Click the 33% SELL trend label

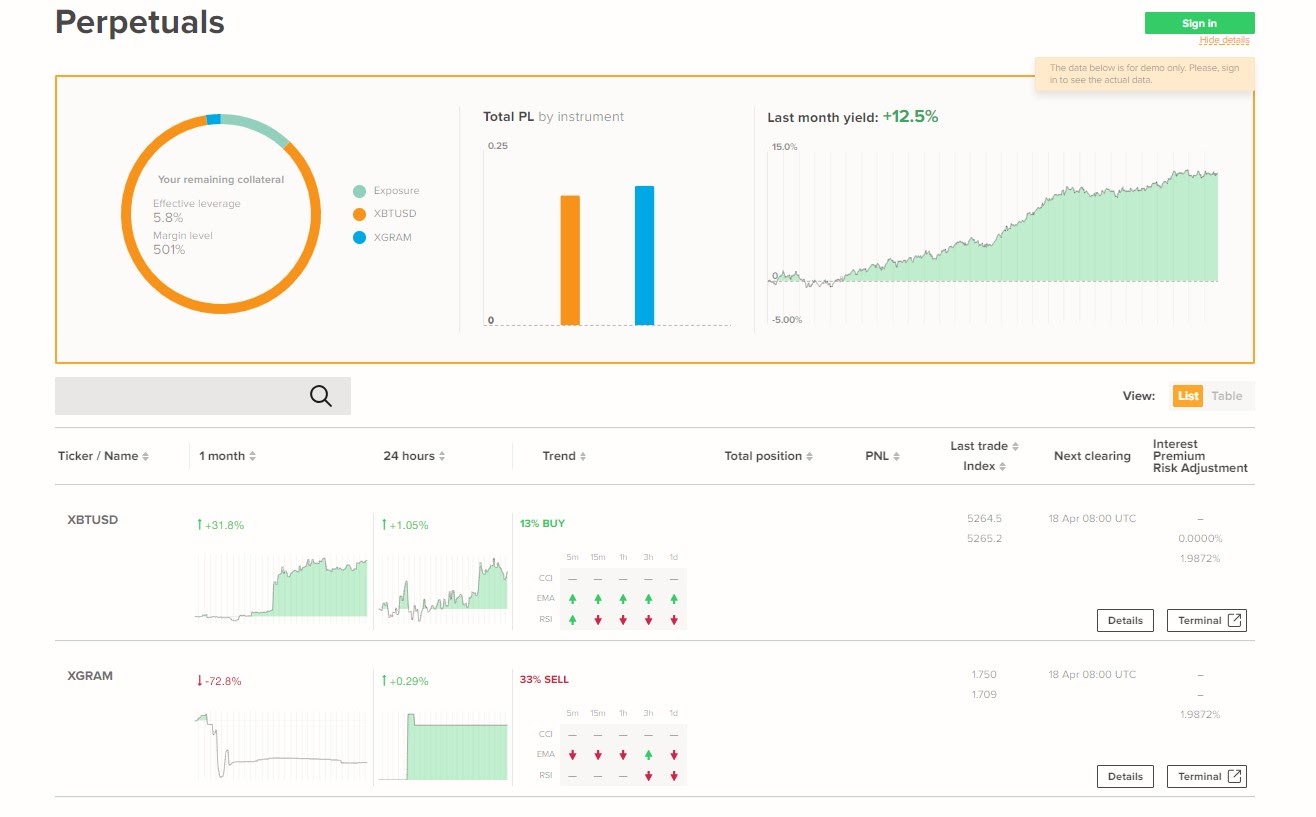pos(544,680)
